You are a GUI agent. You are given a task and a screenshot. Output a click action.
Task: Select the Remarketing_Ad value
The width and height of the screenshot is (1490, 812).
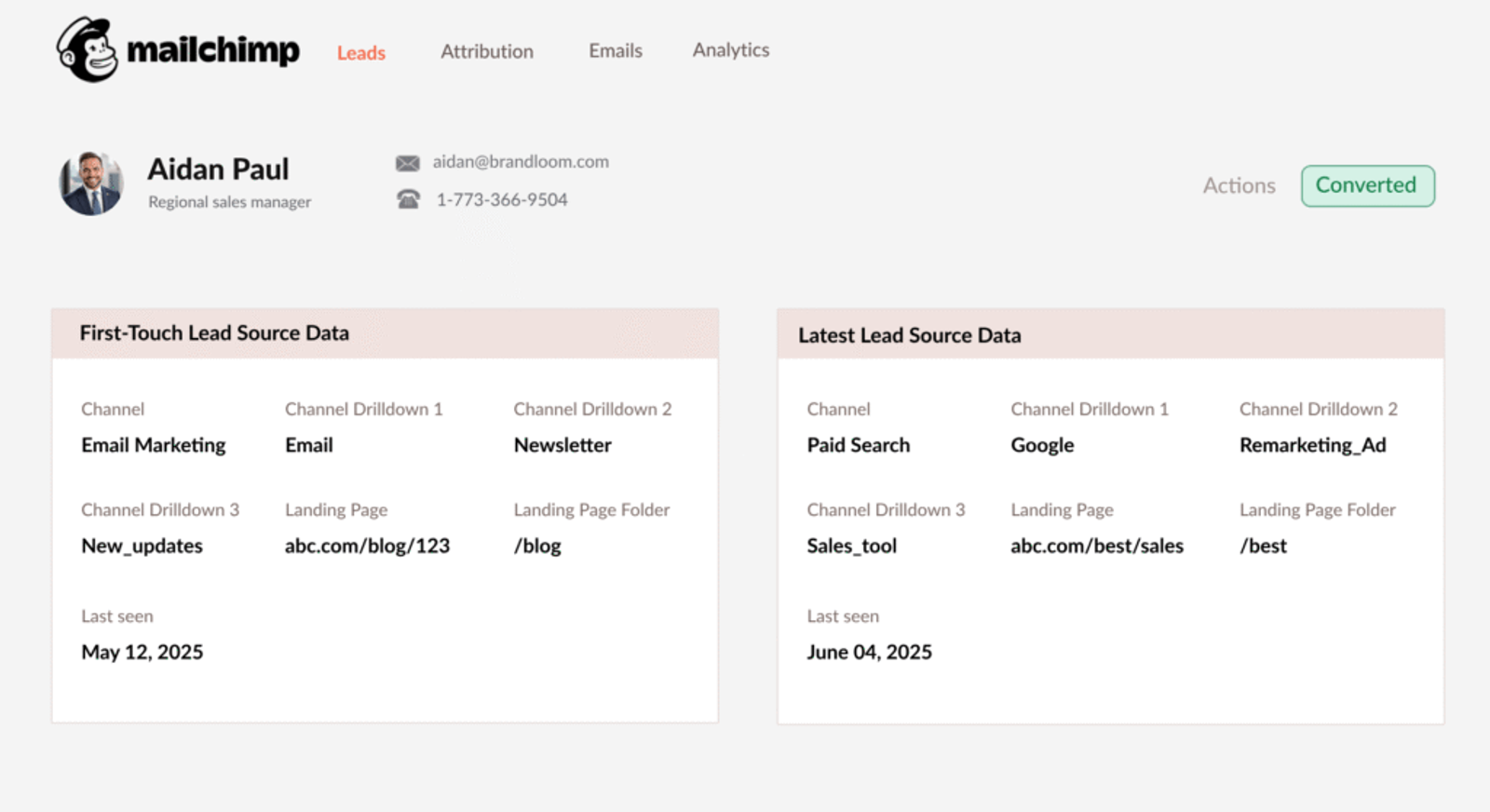1313,445
